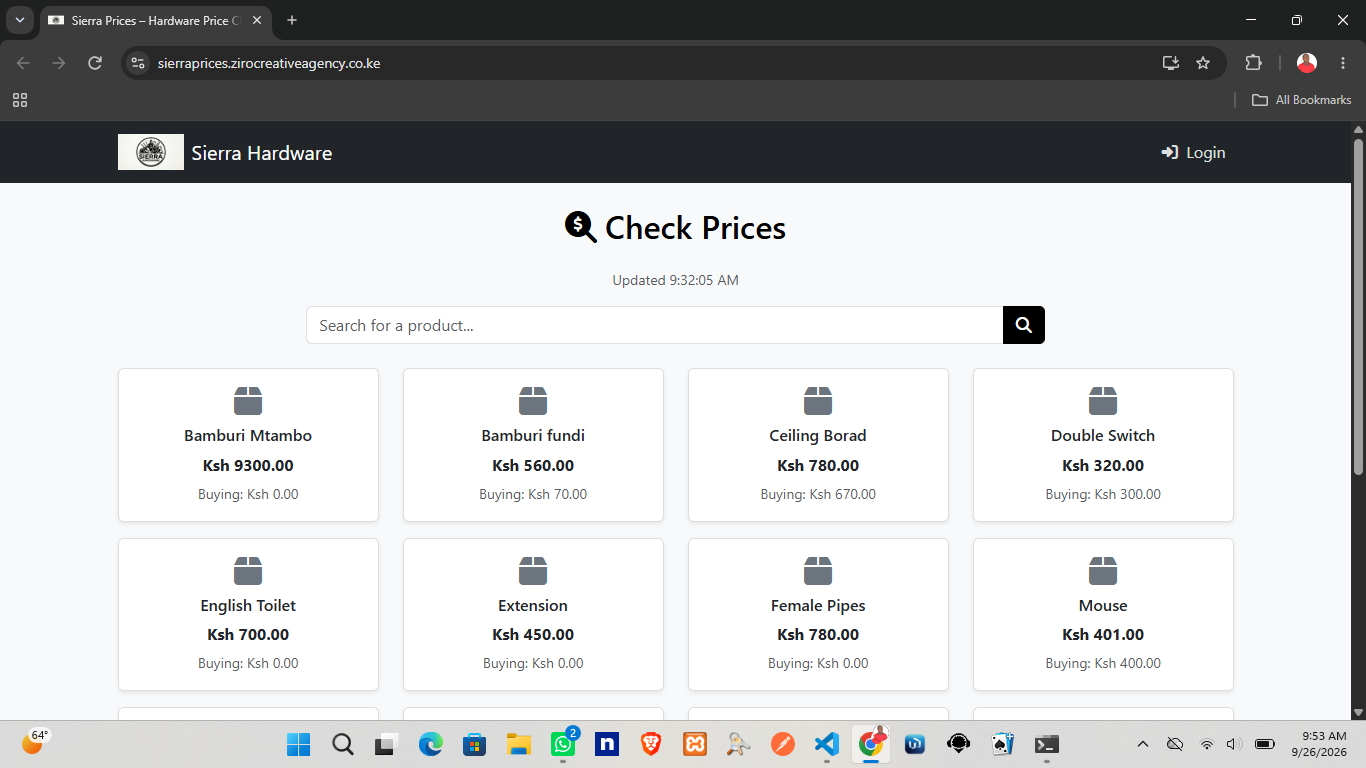The image size is (1366, 768).
Task: Click the box icon above Bamburi Mtambo
Action: coord(248,401)
